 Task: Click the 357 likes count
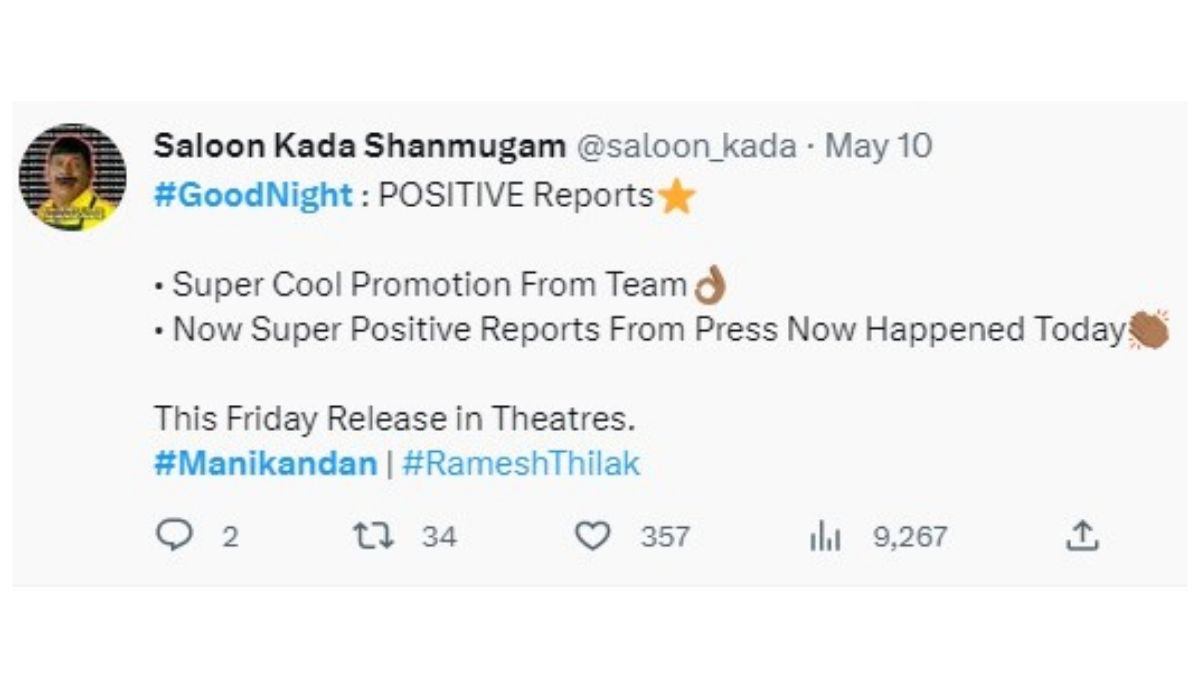point(665,537)
